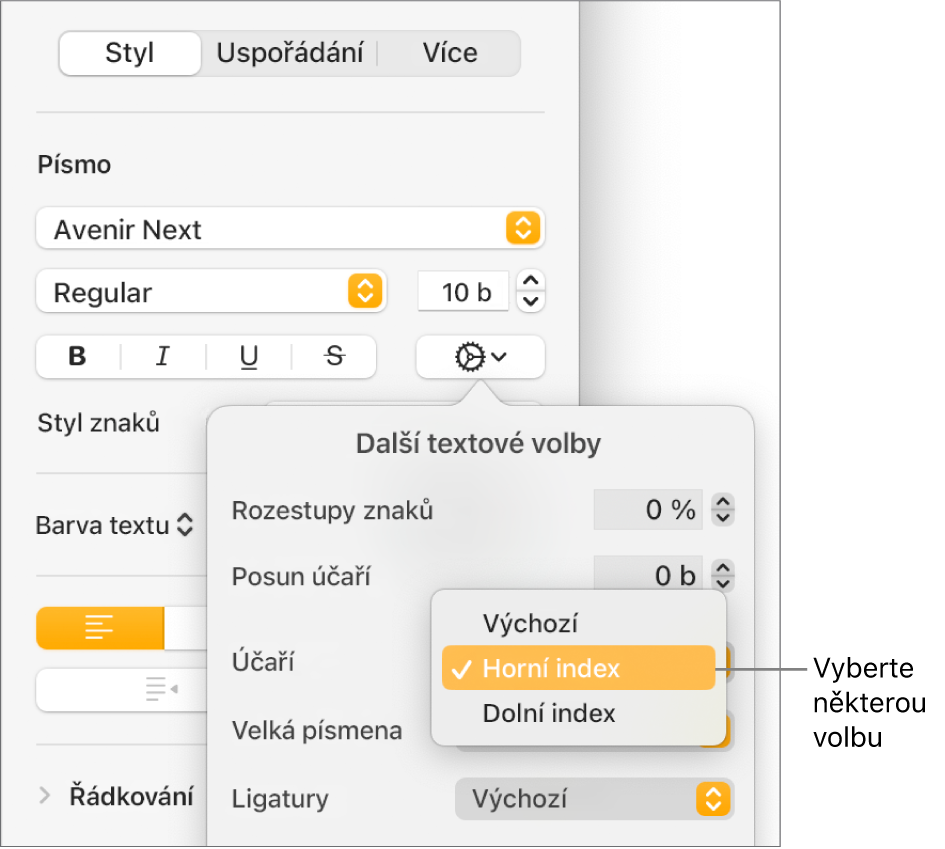Toggle strikethrough formatting button

point(334,357)
